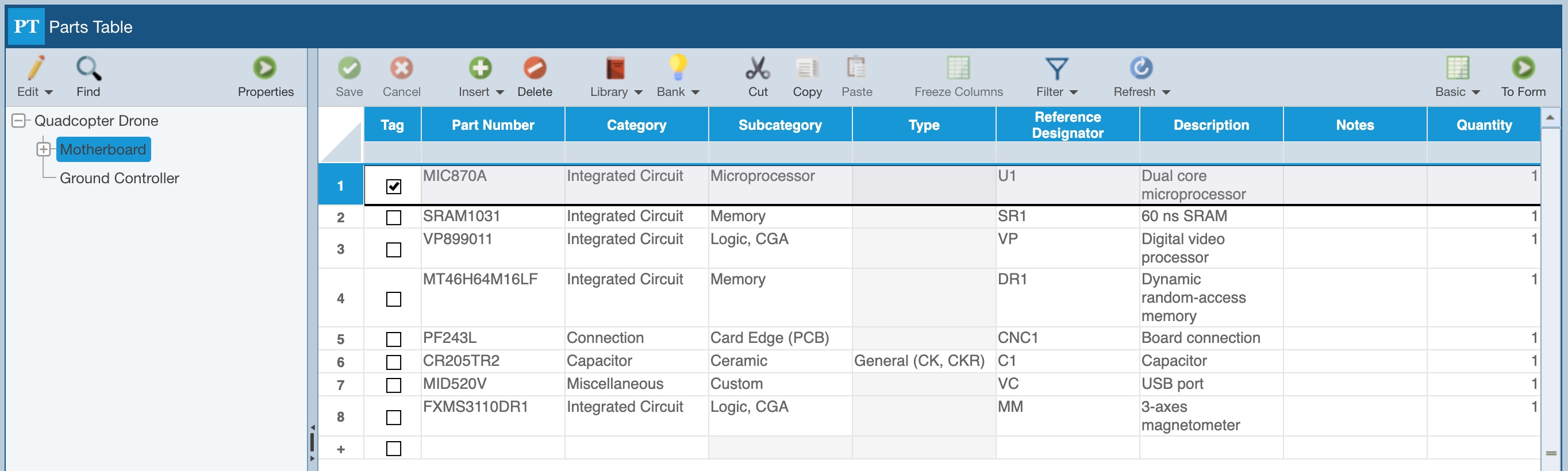The width and height of the screenshot is (1568, 471).
Task: Open the Insert dropdown menu
Action: [499, 92]
